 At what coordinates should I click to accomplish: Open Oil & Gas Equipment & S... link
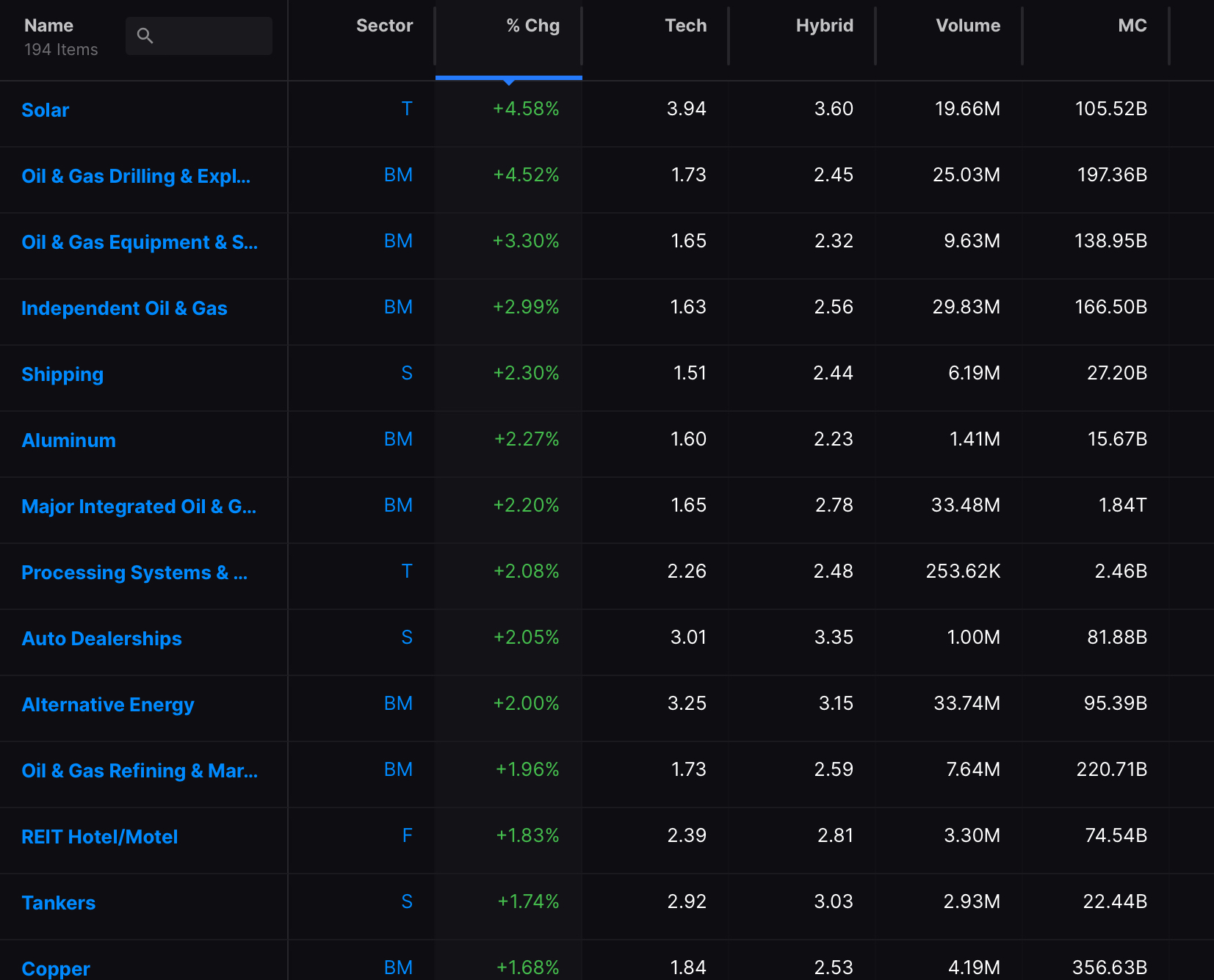[x=140, y=242]
